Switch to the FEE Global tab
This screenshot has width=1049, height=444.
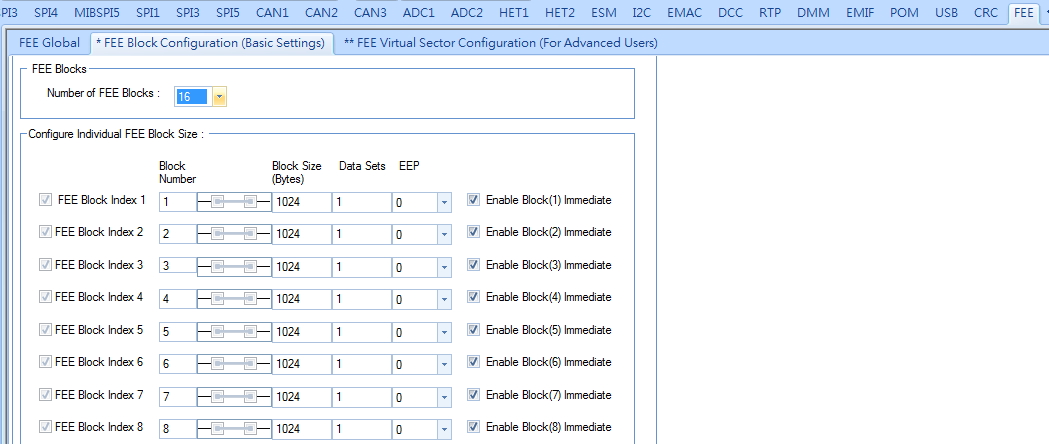(49, 43)
